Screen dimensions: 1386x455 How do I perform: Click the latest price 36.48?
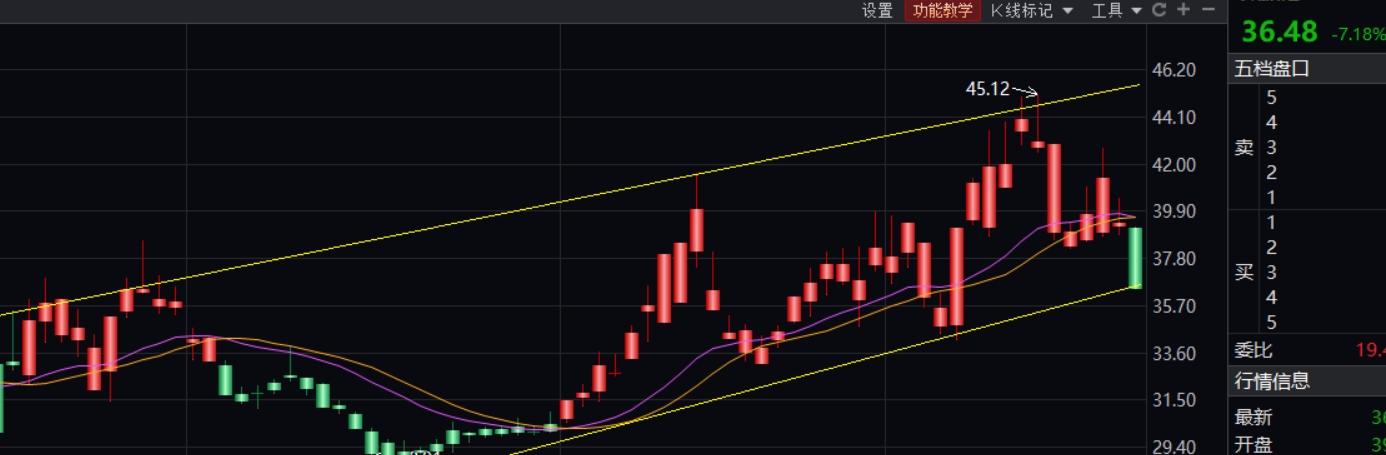click(1280, 32)
